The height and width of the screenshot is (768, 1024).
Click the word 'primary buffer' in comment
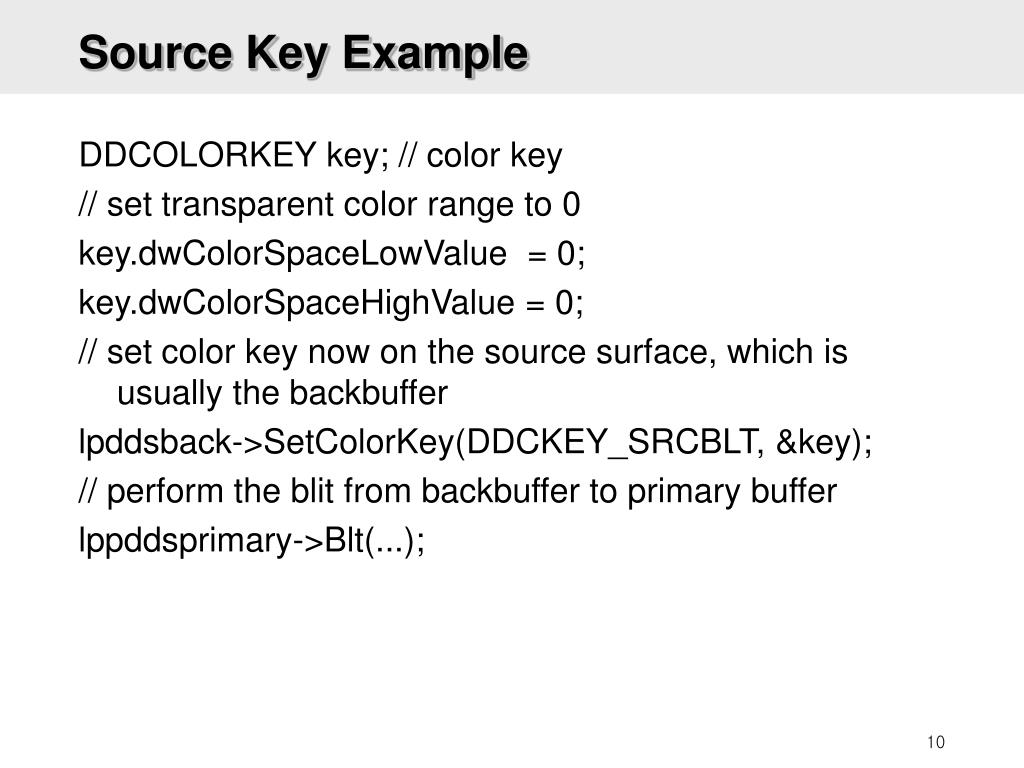(x=731, y=491)
